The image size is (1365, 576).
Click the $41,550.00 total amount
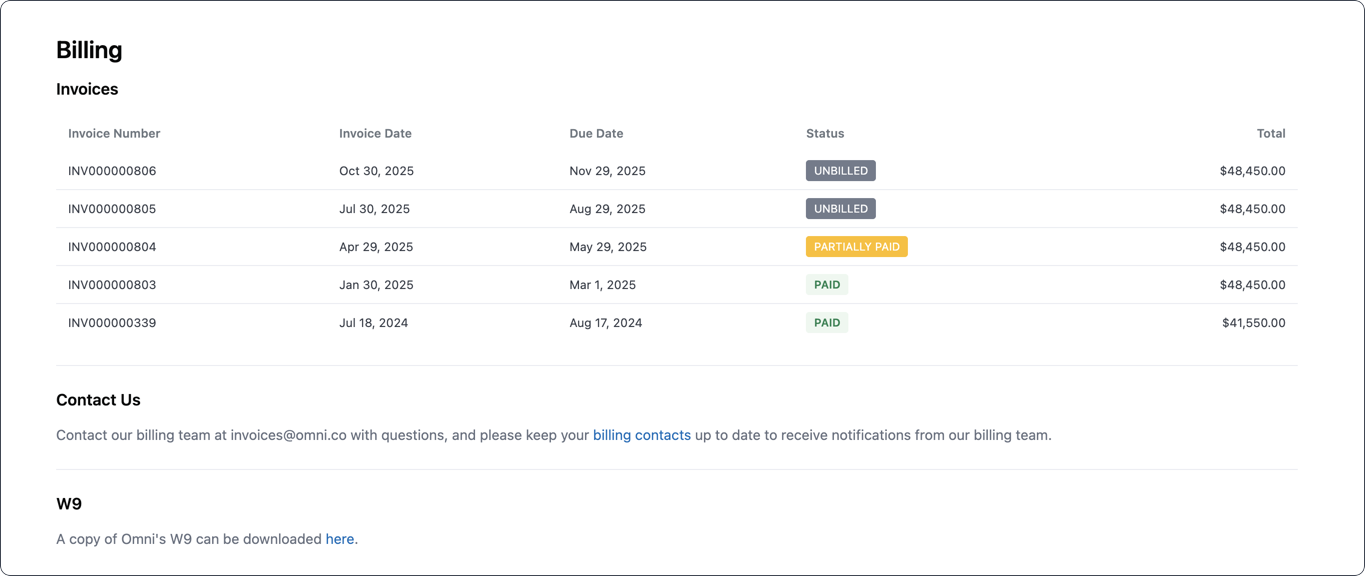coord(1253,323)
